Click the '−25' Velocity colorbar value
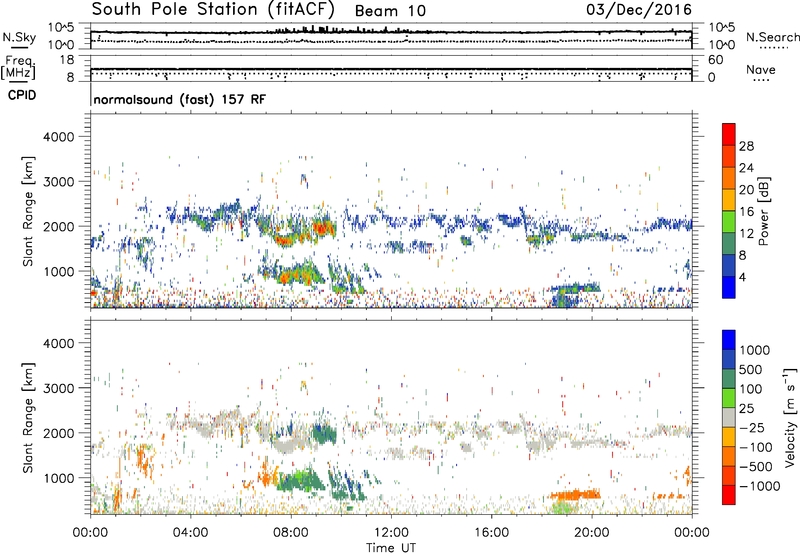Image resolution: width=800 pixels, height=554 pixels. [x=752, y=428]
